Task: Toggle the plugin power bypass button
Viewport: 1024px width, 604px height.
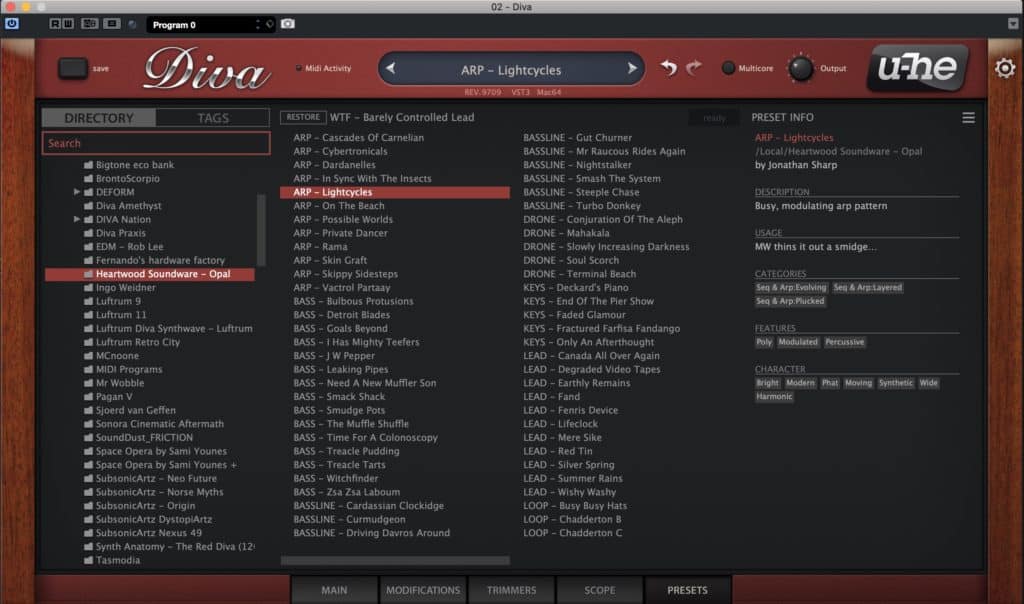Action: tap(12, 24)
